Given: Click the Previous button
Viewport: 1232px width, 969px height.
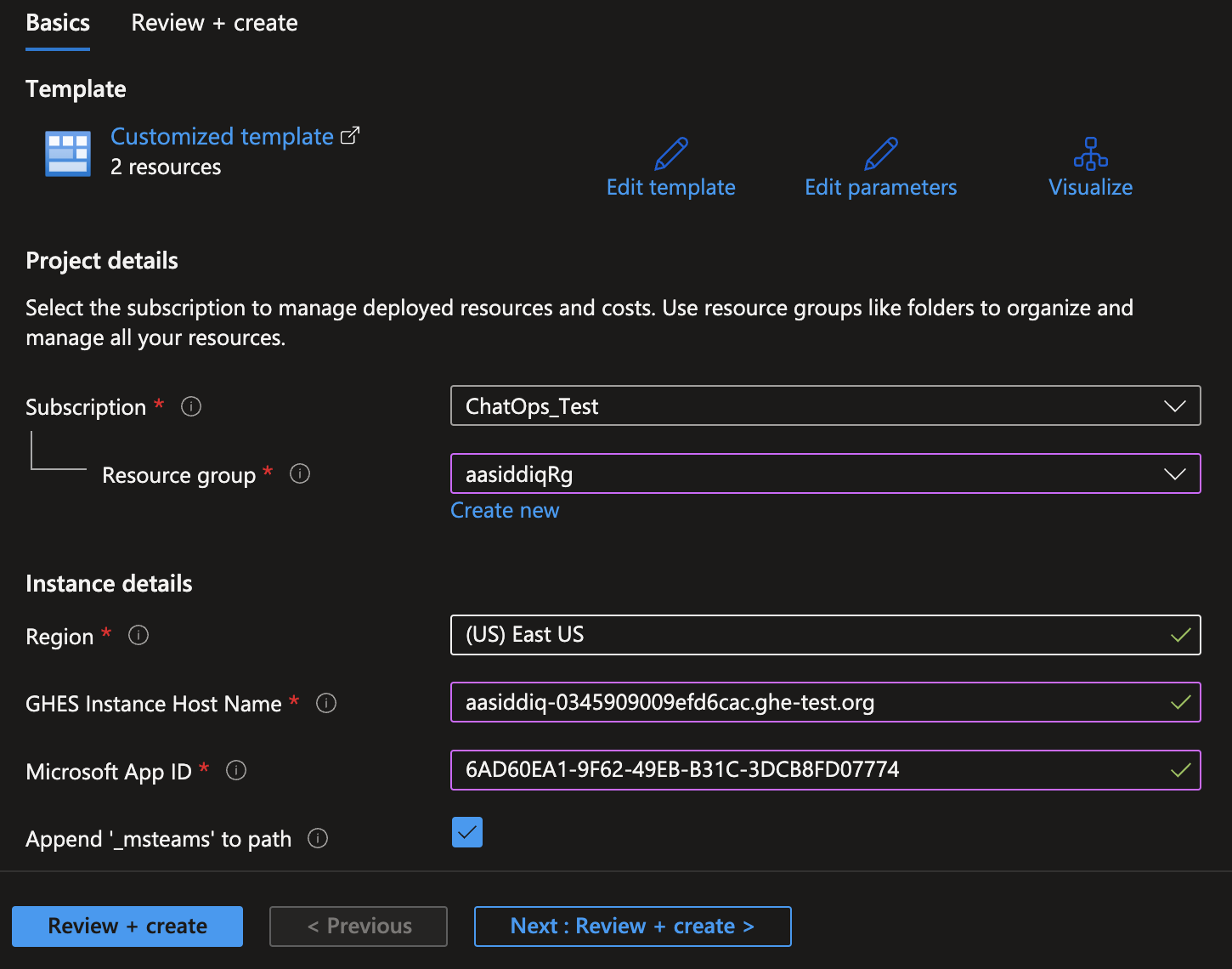Looking at the screenshot, I should point(359,926).
